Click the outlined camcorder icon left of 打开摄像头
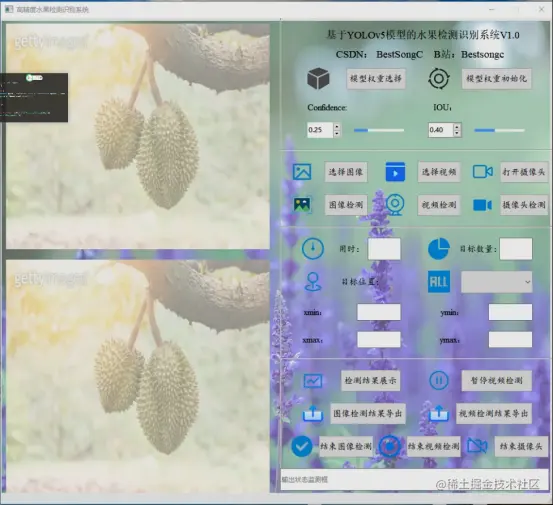554x505 pixels. [483, 172]
